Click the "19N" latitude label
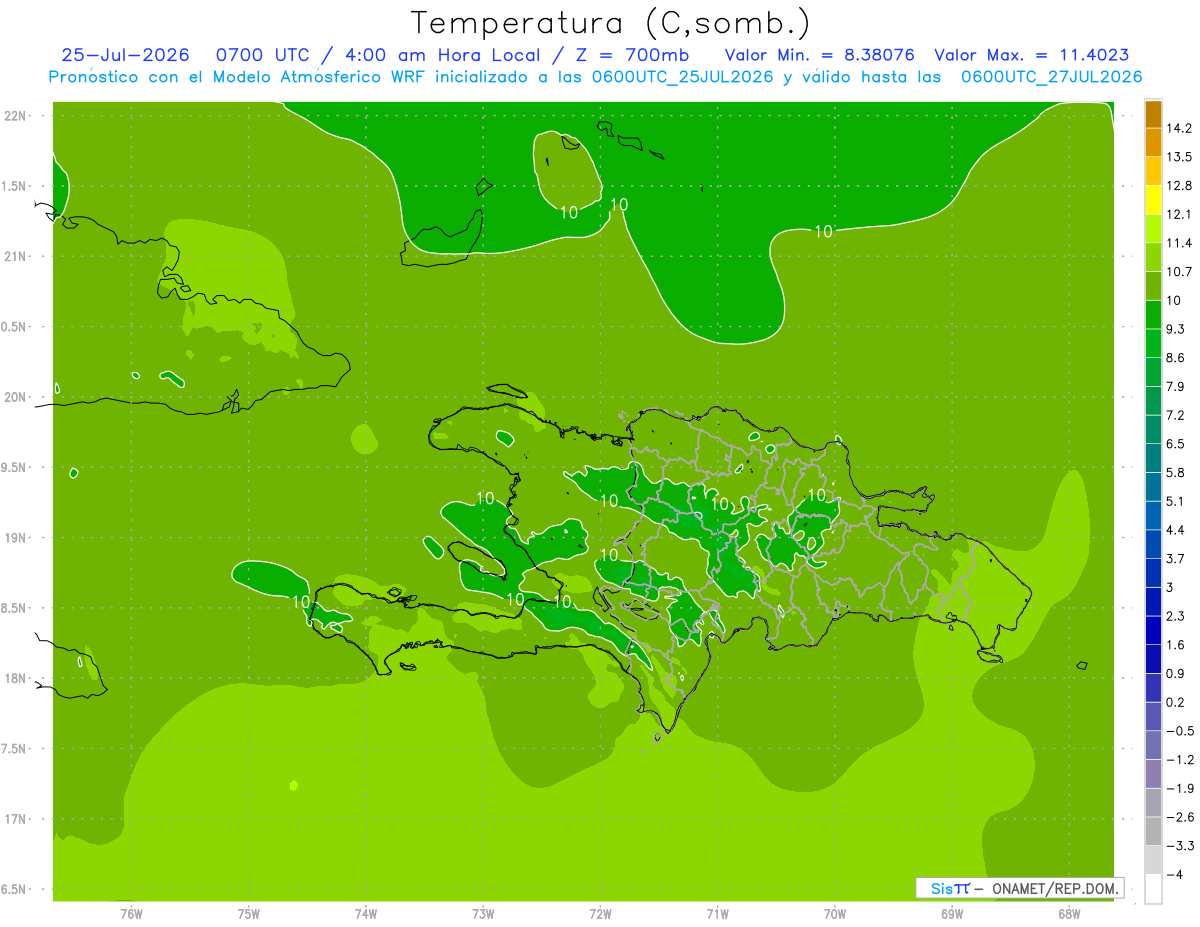1200x927 pixels. tap(17, 538)
